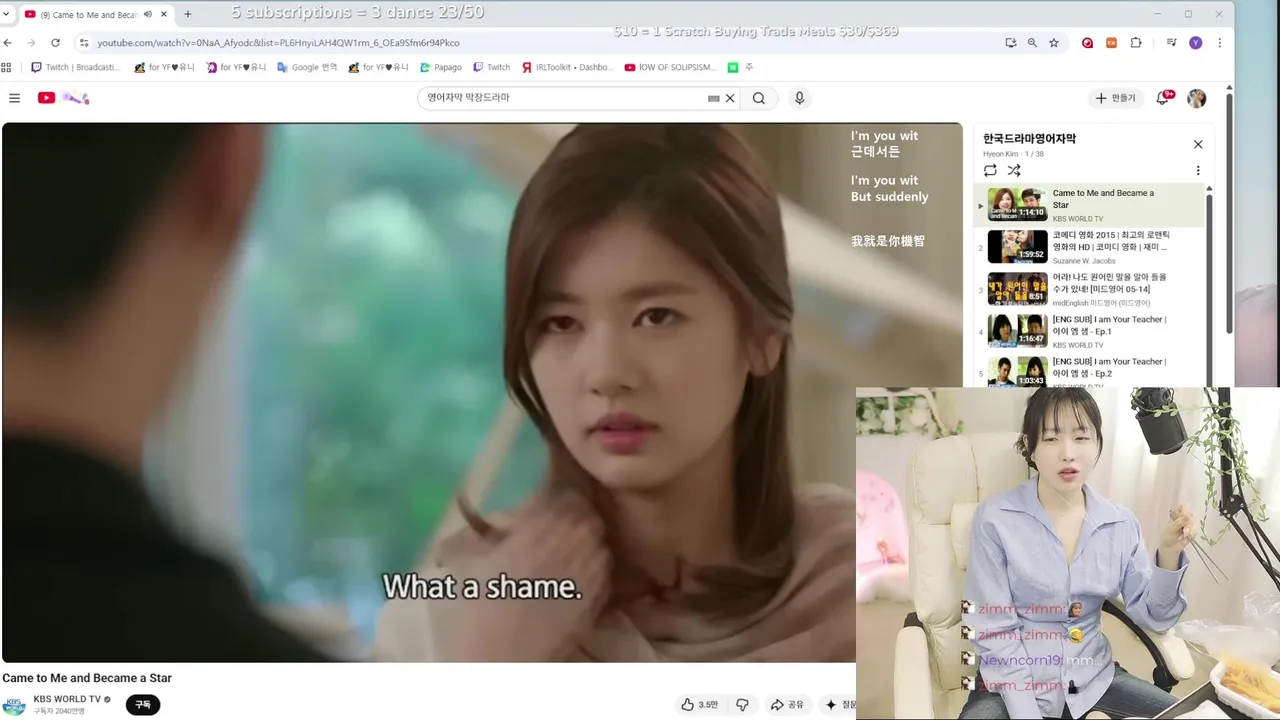Open Papago bookmark
The image size is (1280, 720).
441,67
